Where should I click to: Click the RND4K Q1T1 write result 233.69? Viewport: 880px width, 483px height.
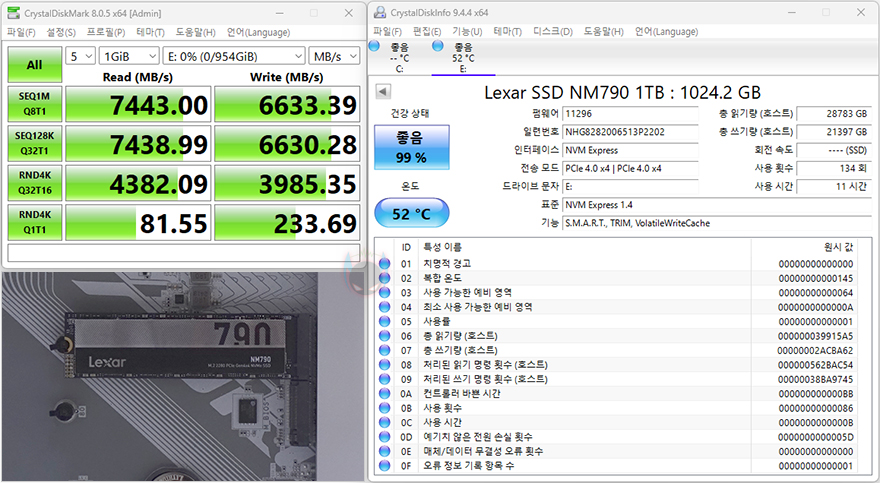pos(287,222)
